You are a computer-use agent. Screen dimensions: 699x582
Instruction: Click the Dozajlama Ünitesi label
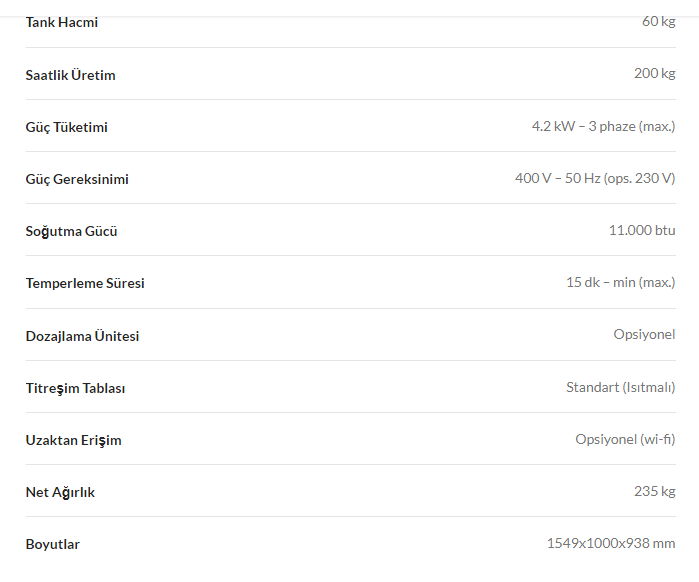tap(82, 336)
